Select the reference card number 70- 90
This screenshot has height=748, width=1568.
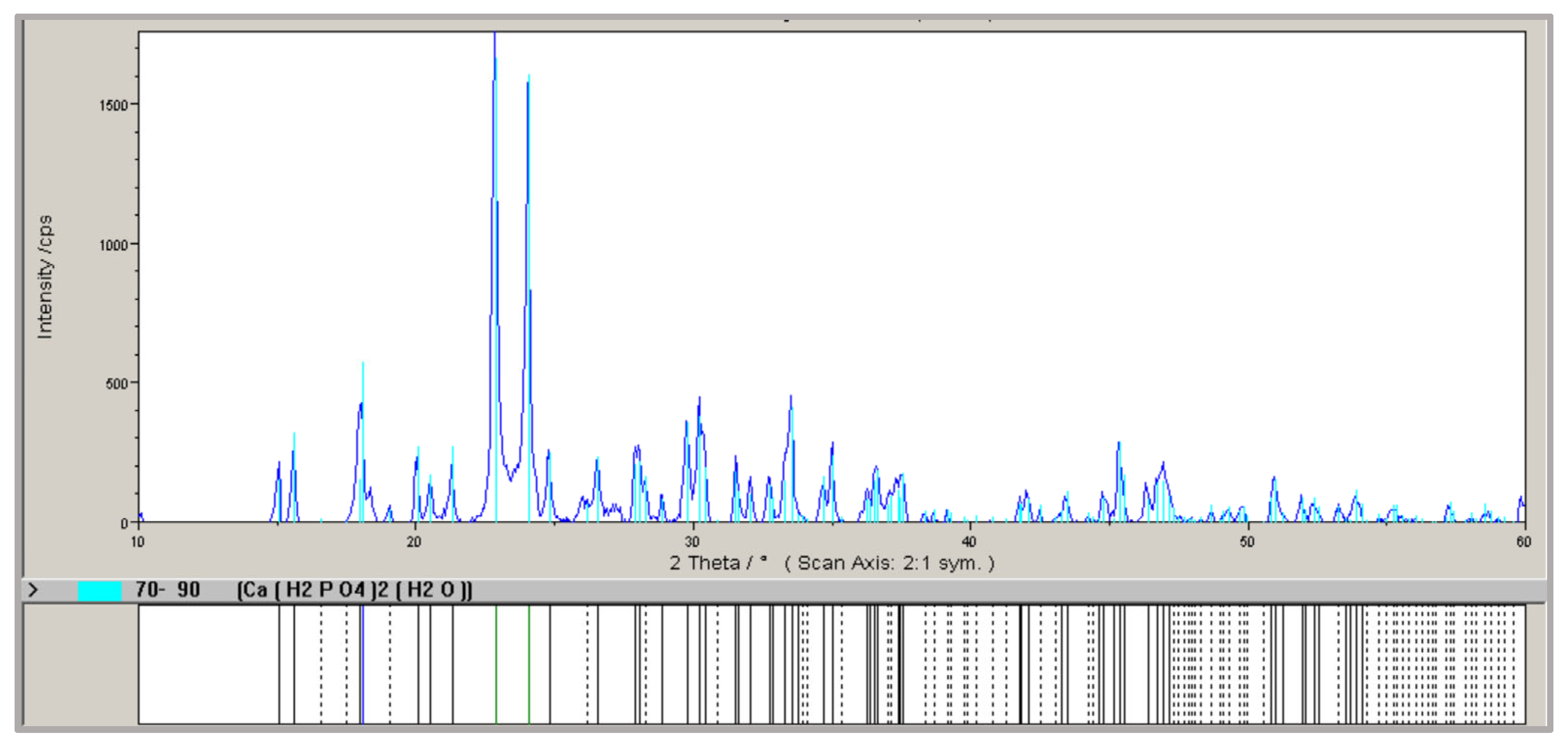(168, 590)
